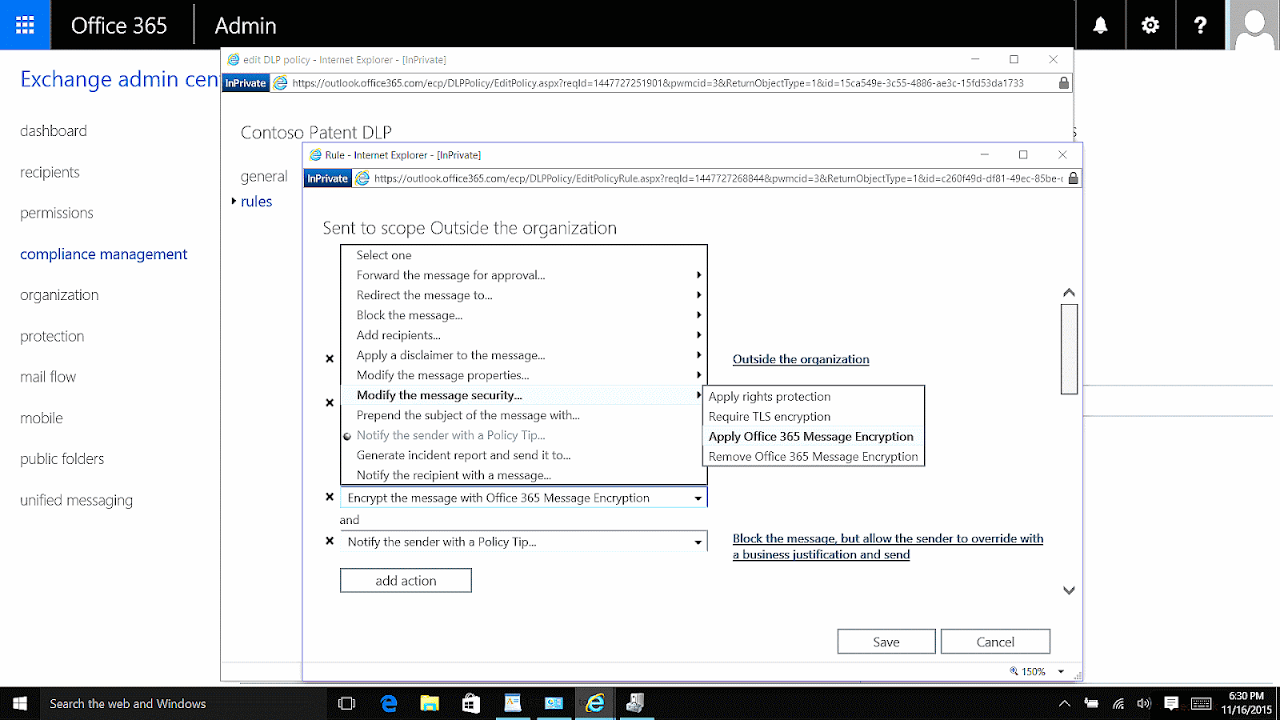This screenshot has height=720, width=1280.
Task: Open the Windows Start menu
Action: click(19, 703)
